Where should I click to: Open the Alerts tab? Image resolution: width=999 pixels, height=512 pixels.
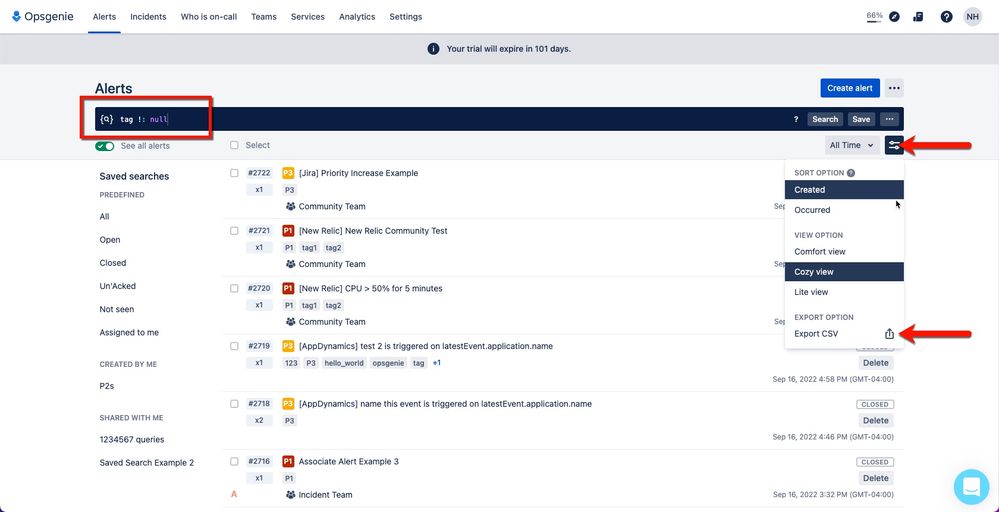click(104, 17)
